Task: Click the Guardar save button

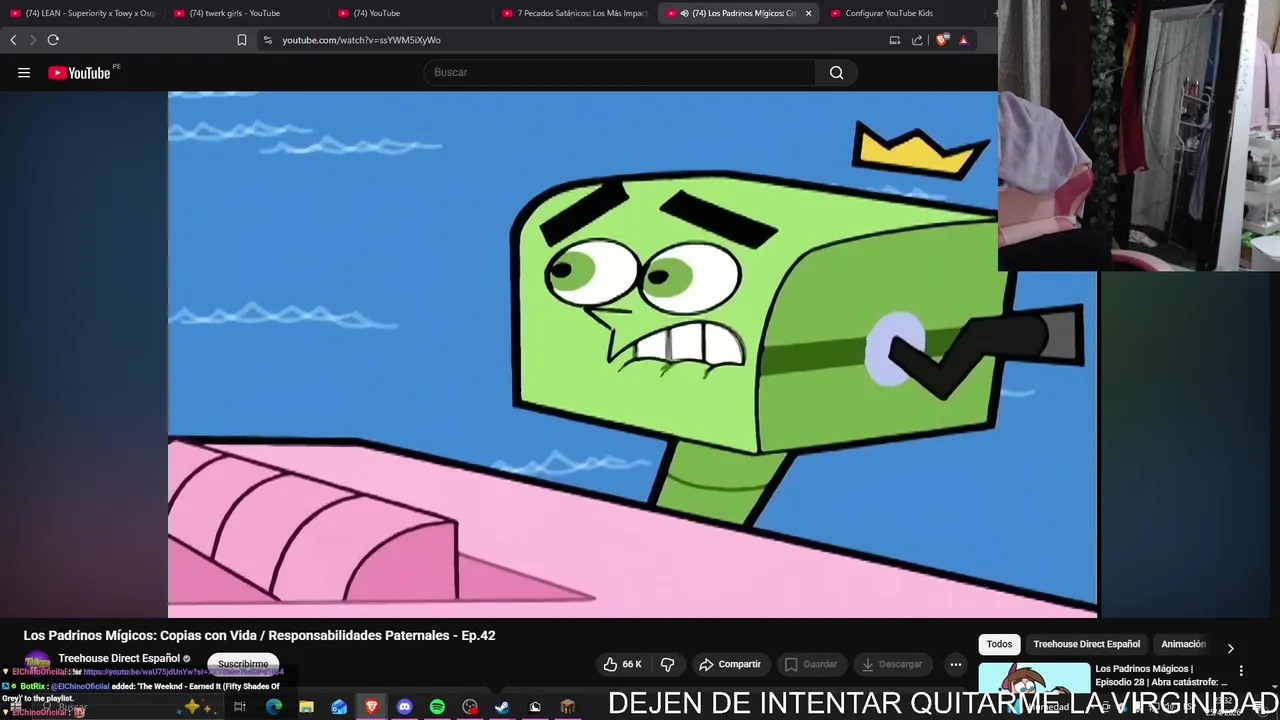Action: [810, 664]
